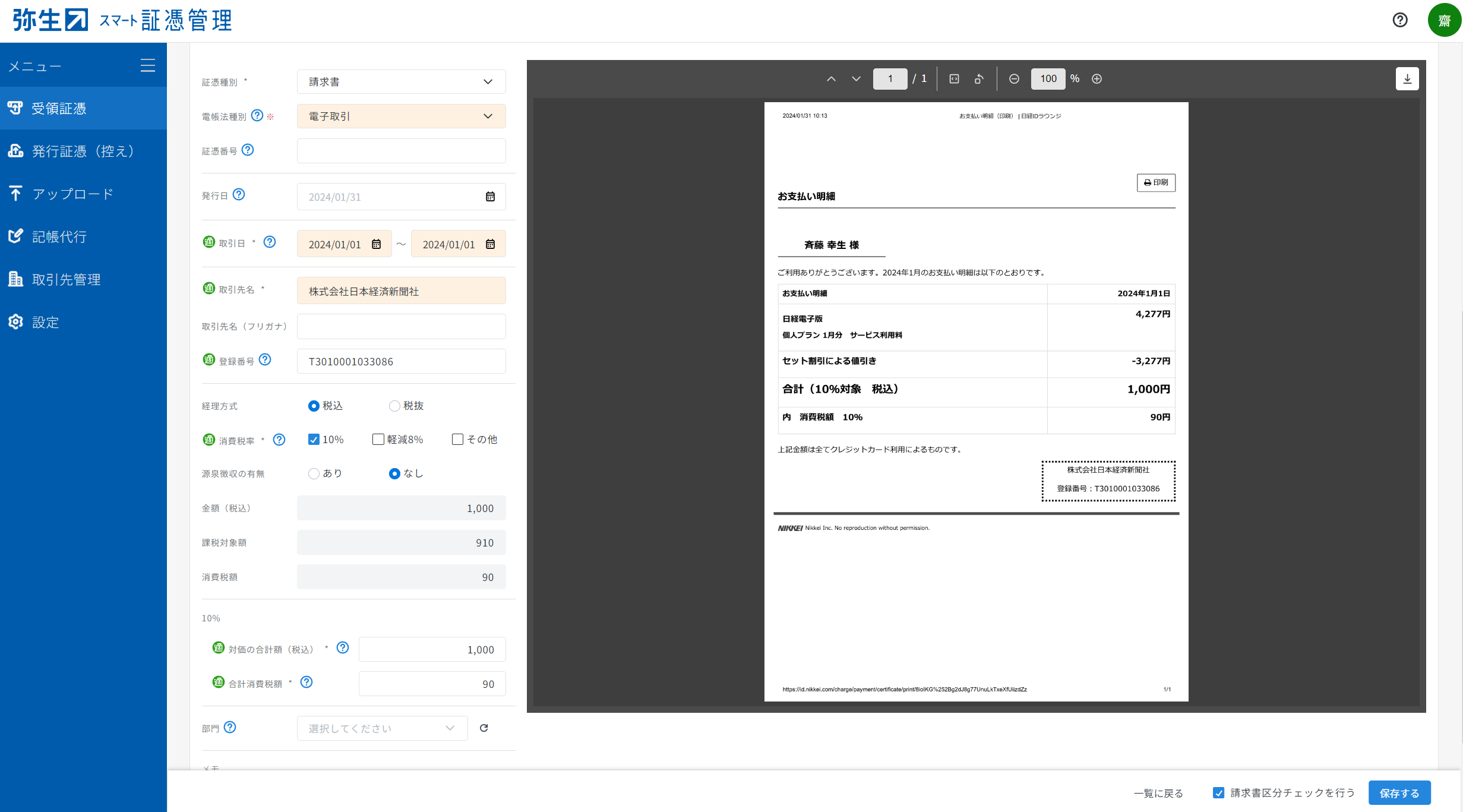Image resolution: width=1463 pixels, height=812 pixels.
Task: Click the page number field in viewer
Action: pos(890,78)
